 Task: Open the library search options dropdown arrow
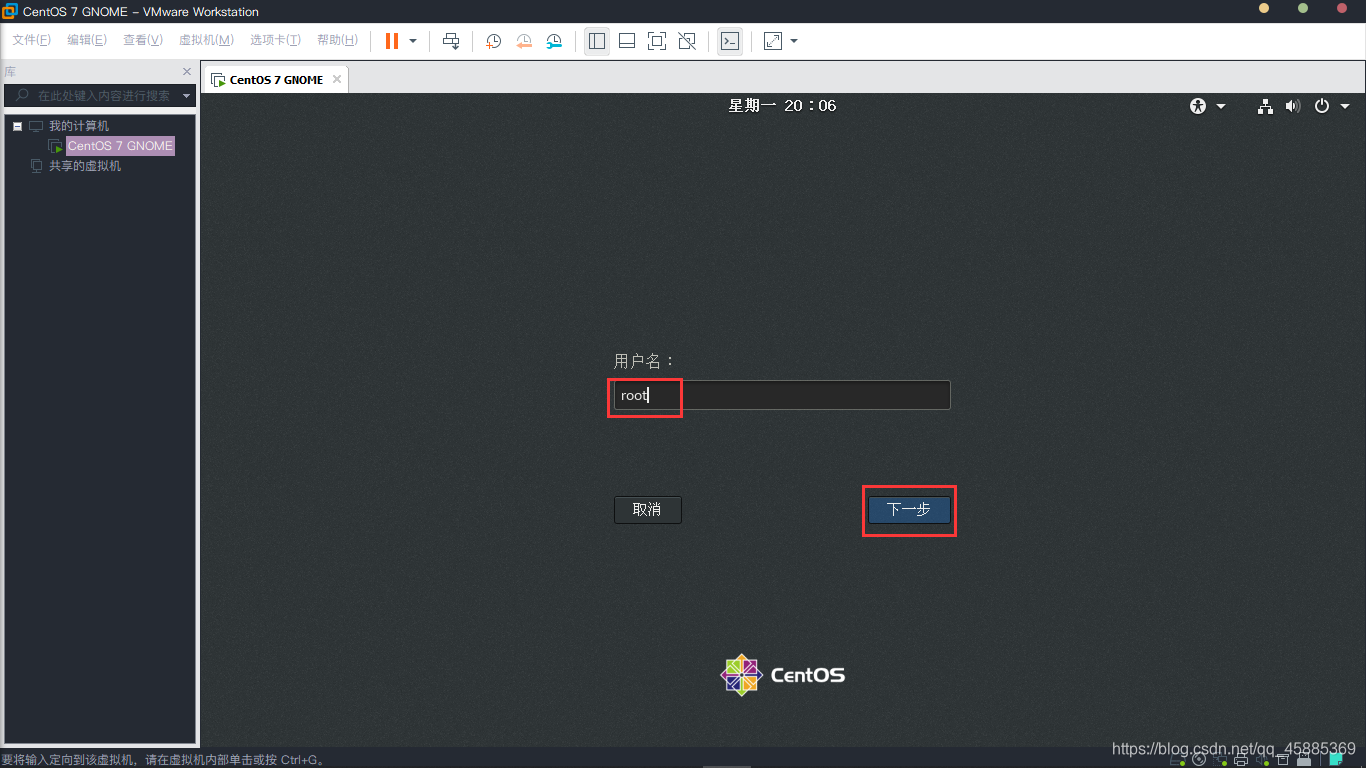tap(187, 96)
